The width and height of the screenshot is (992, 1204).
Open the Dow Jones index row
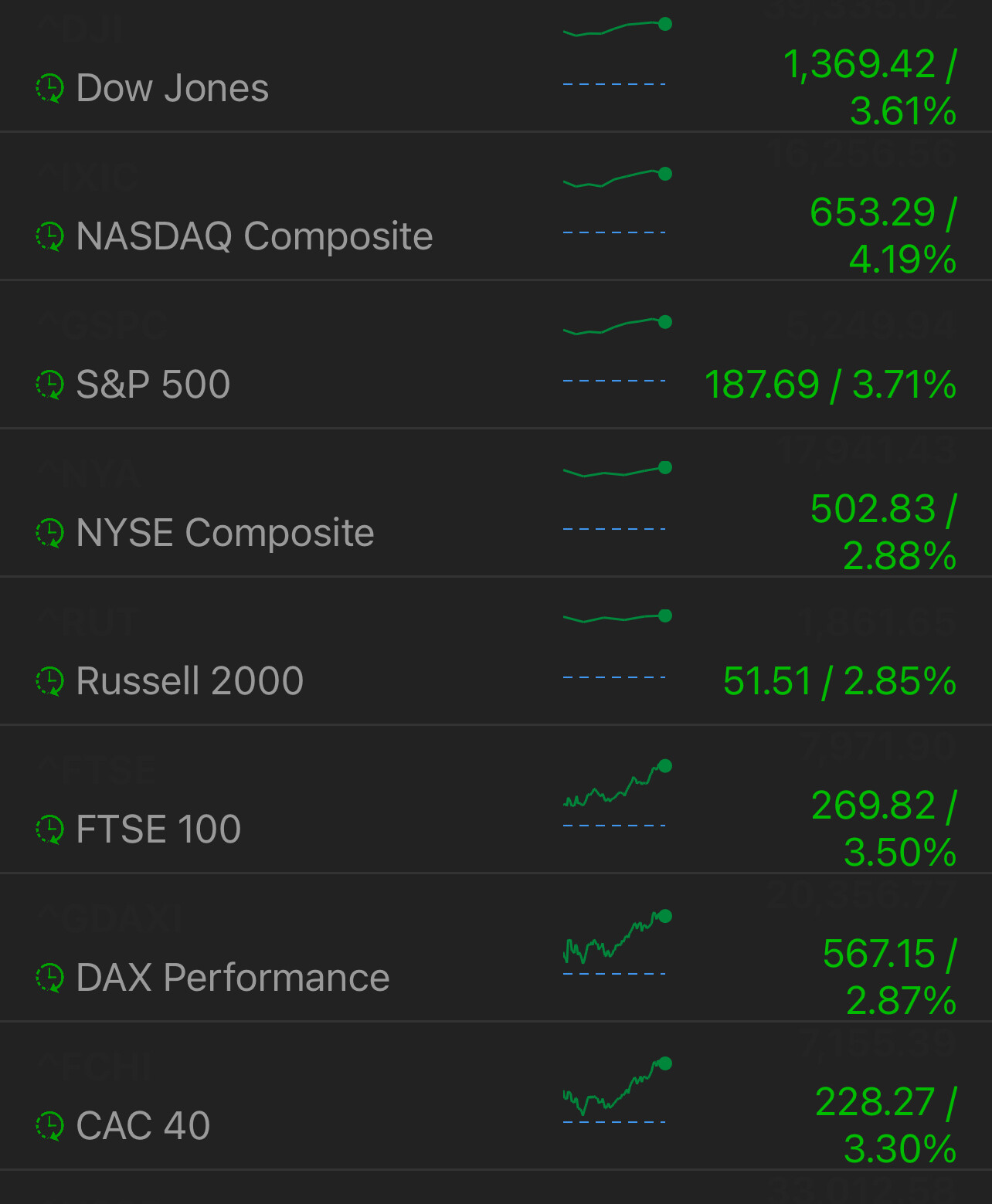point(172,88)
